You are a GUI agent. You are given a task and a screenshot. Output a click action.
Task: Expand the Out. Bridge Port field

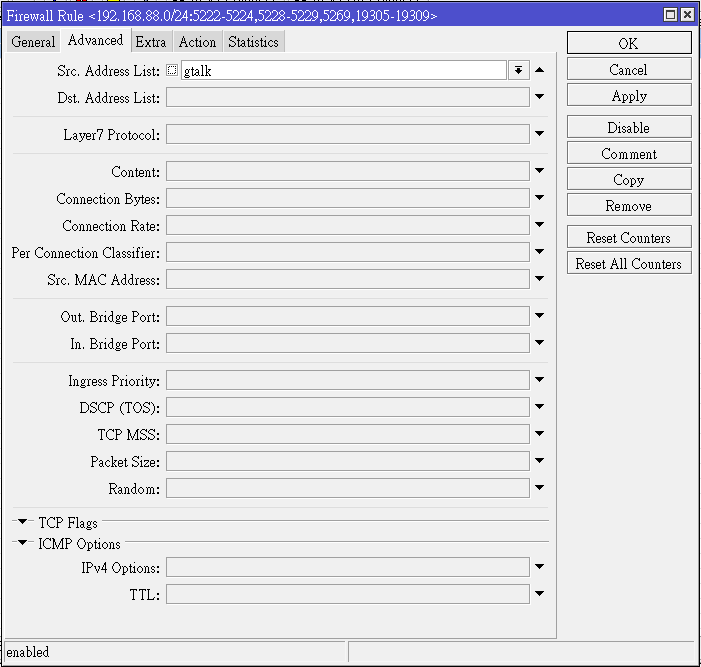(x=540, y=315)
